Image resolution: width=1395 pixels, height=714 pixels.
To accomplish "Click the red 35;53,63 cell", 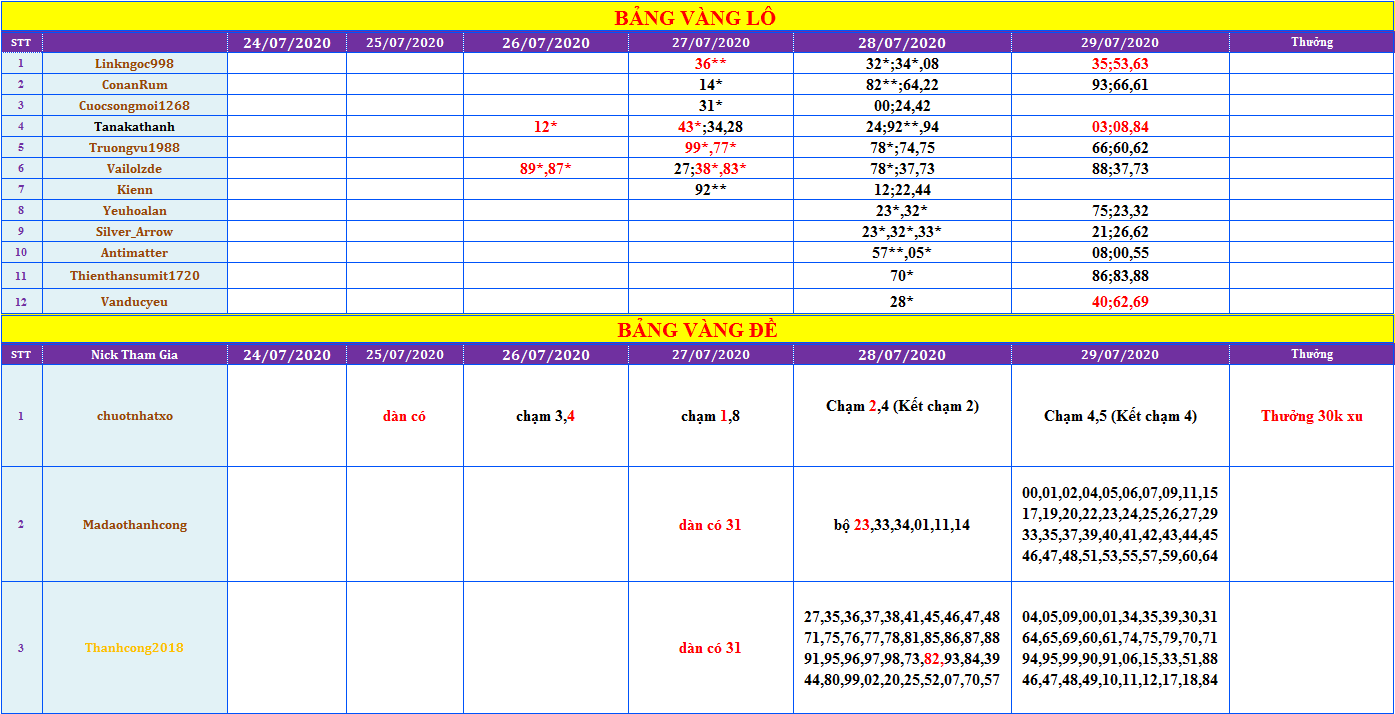I will pyautogui.click(x=1120, y=63).
